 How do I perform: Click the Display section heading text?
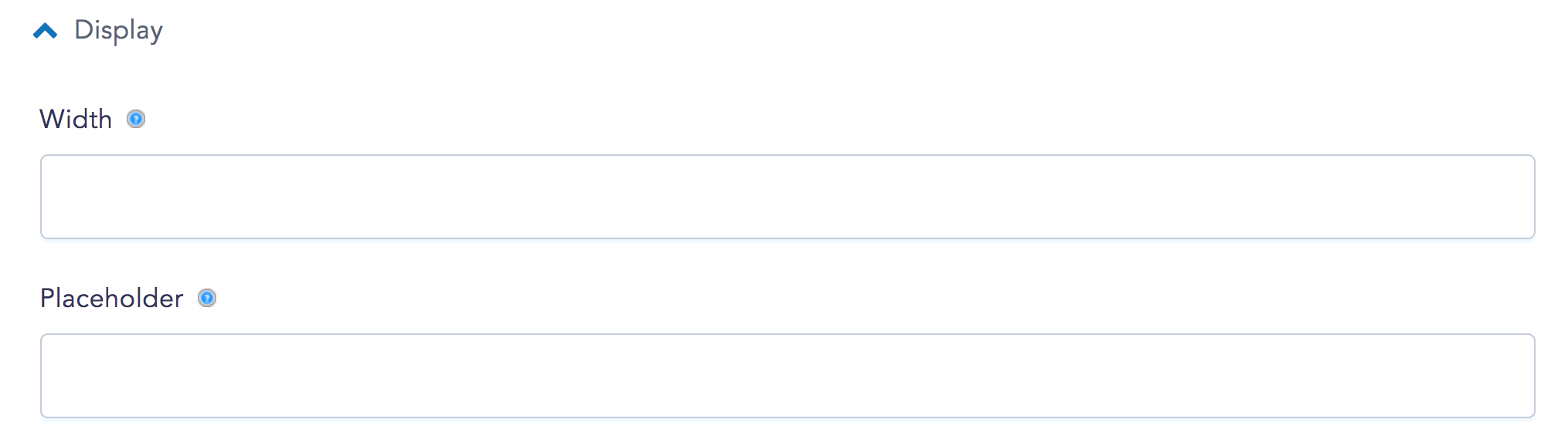(x=119, y=30)
